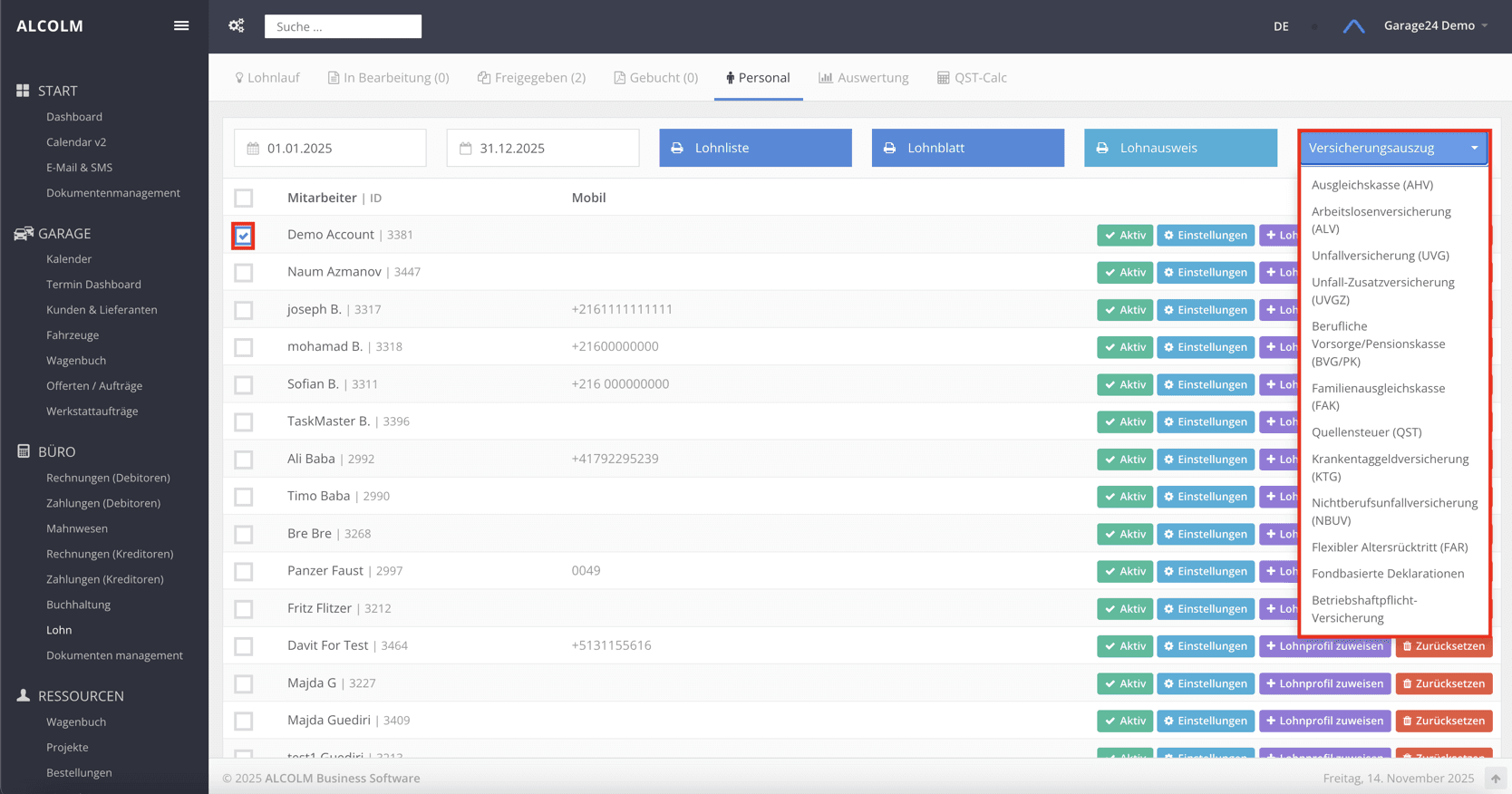
Task: Click the blue caret logo icon near DE
Action: tap(1353, 26)
